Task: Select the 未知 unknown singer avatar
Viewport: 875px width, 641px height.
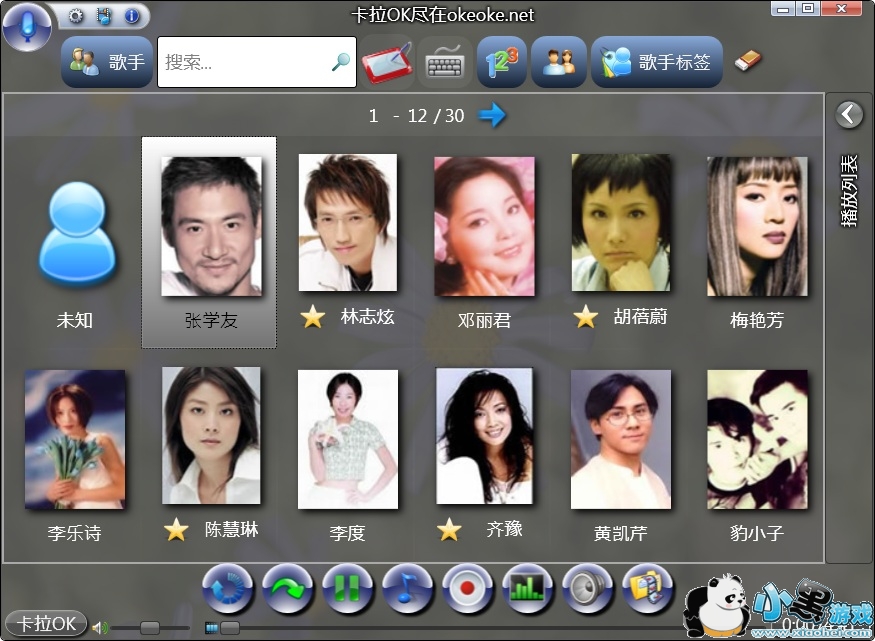Action: pyautogui.click(x=77, y=234)
